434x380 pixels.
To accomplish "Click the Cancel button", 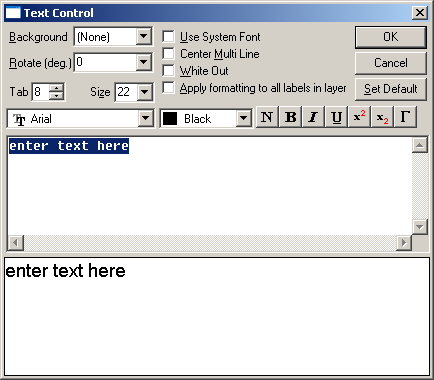I will pyautogui.click(x=391, y=63).
